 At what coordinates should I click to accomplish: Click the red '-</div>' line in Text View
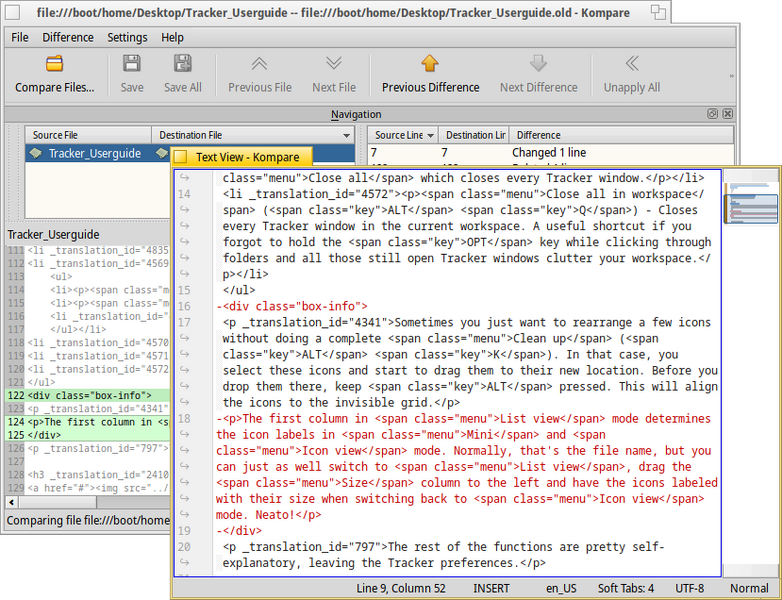(x=239, y=531)
